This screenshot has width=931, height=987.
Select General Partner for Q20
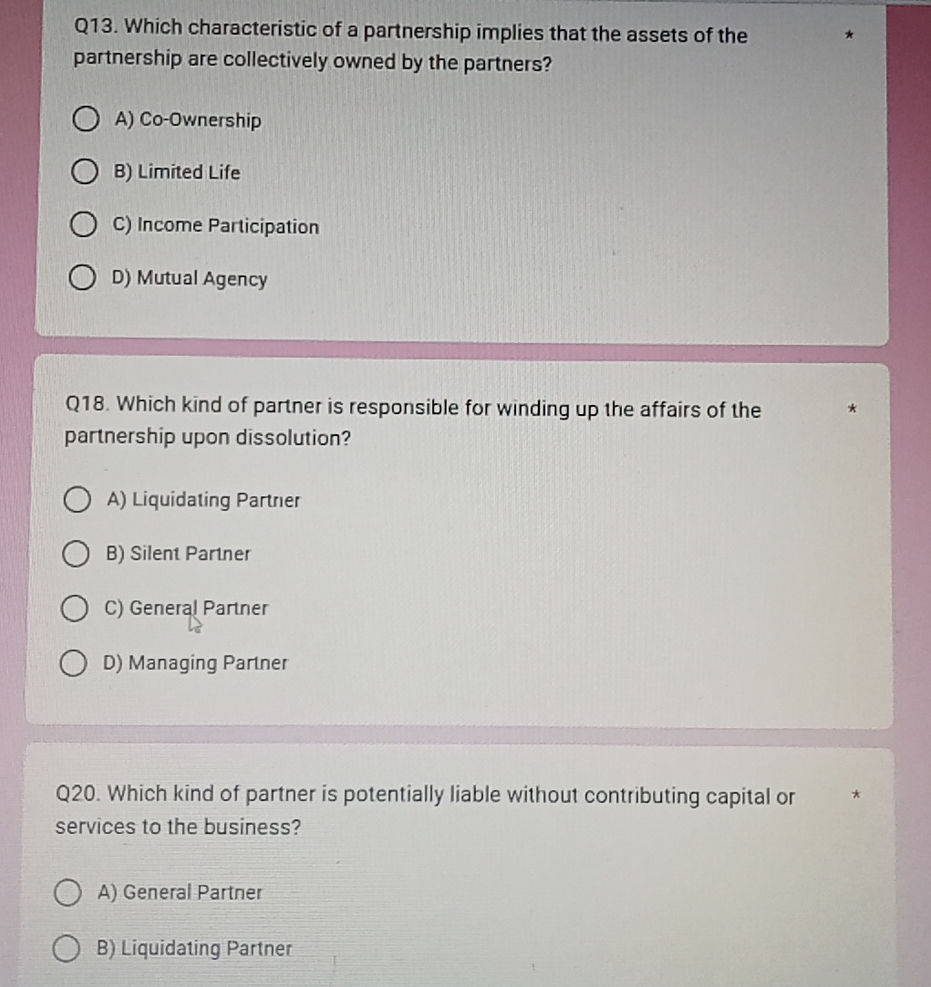pos(68,891)
